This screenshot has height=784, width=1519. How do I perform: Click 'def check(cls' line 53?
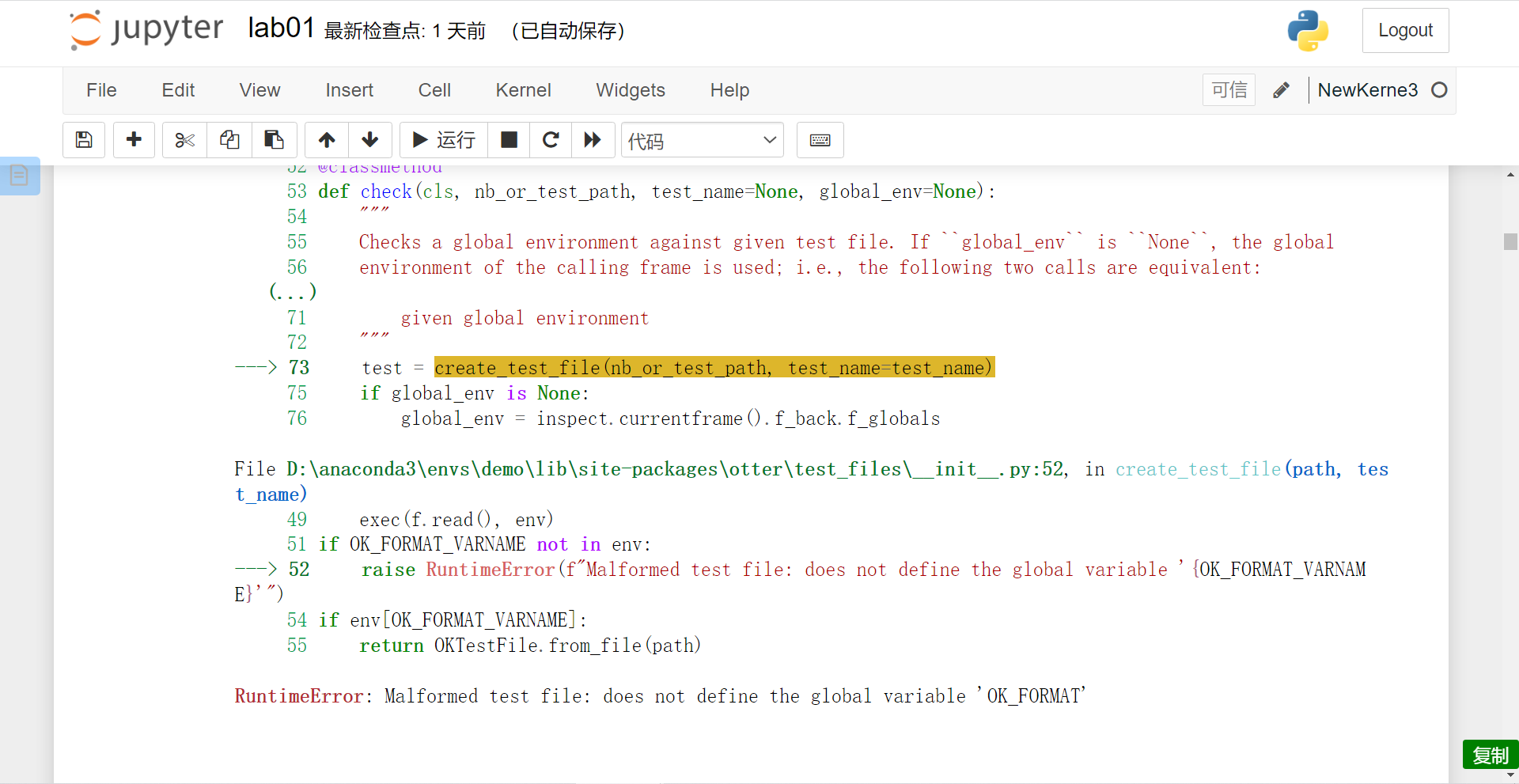(x=657, y=191)
